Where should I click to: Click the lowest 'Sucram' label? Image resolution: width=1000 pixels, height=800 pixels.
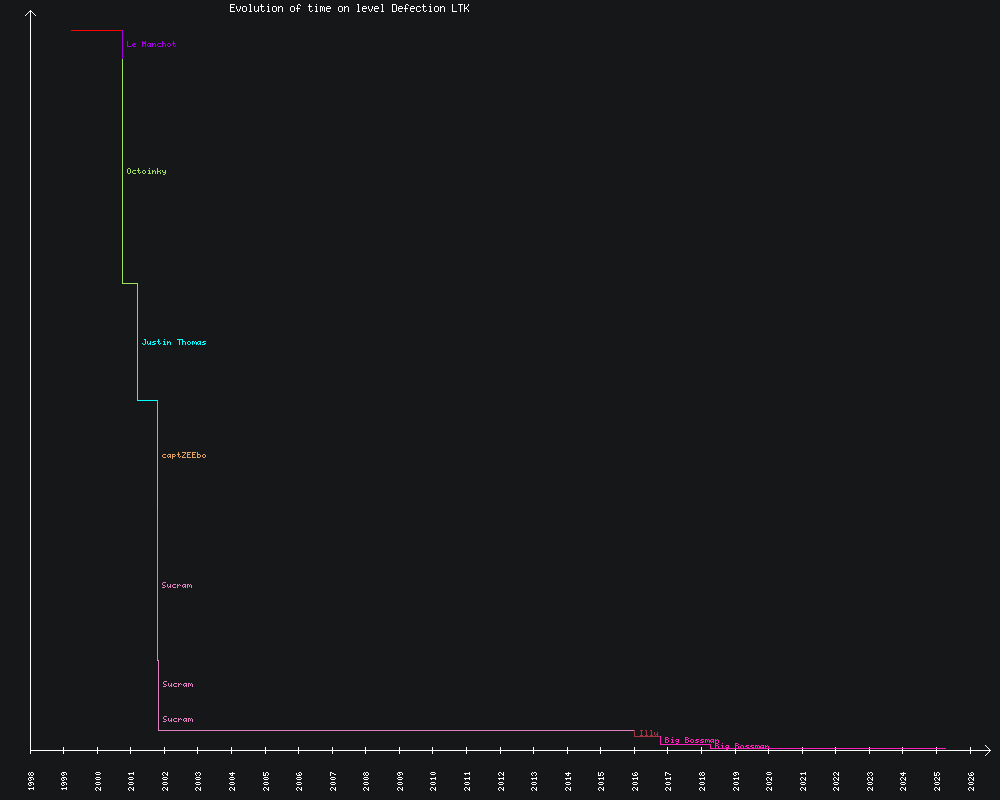click(178, 720)
